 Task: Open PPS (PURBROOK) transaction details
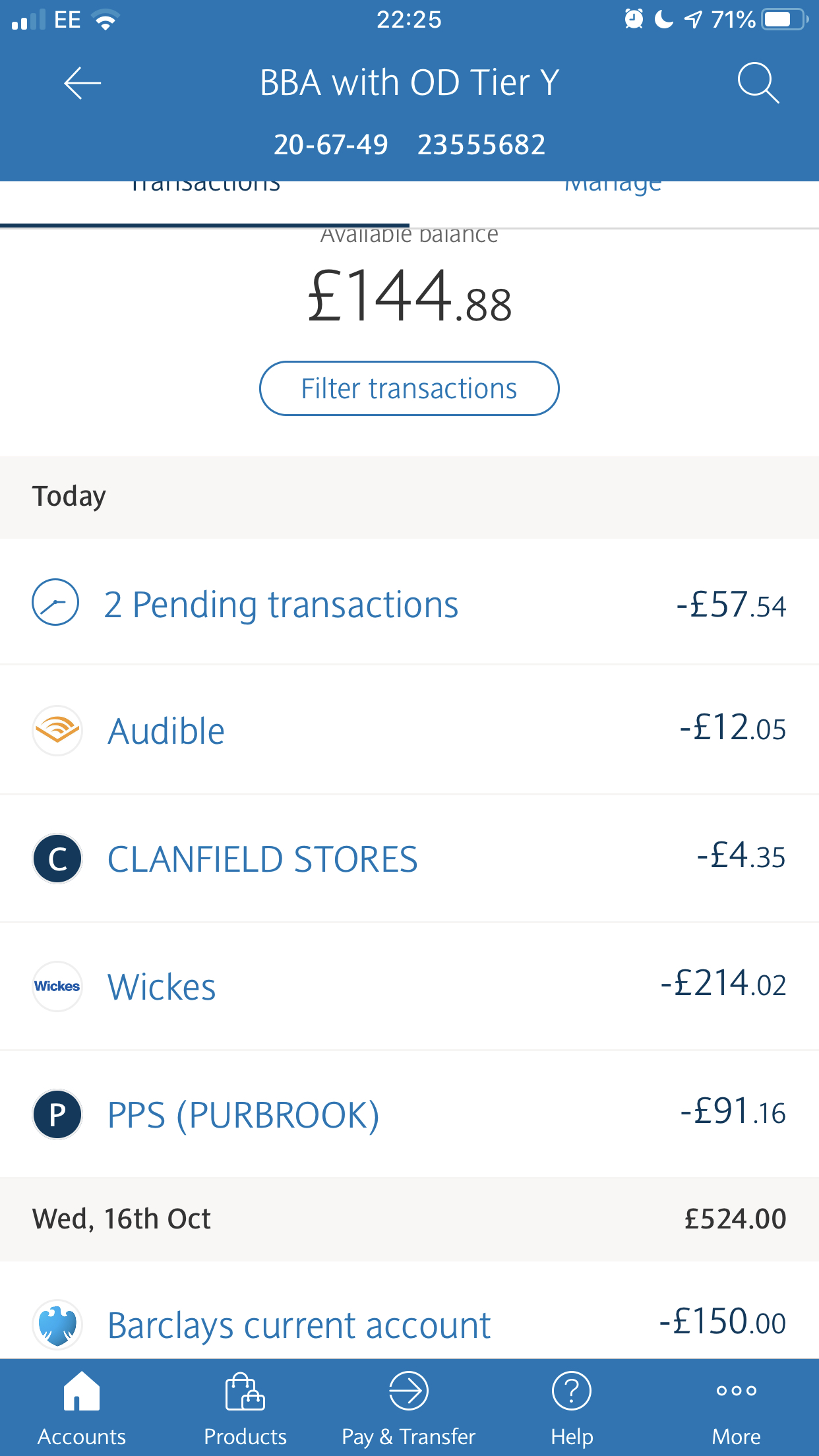(409, 1114)
